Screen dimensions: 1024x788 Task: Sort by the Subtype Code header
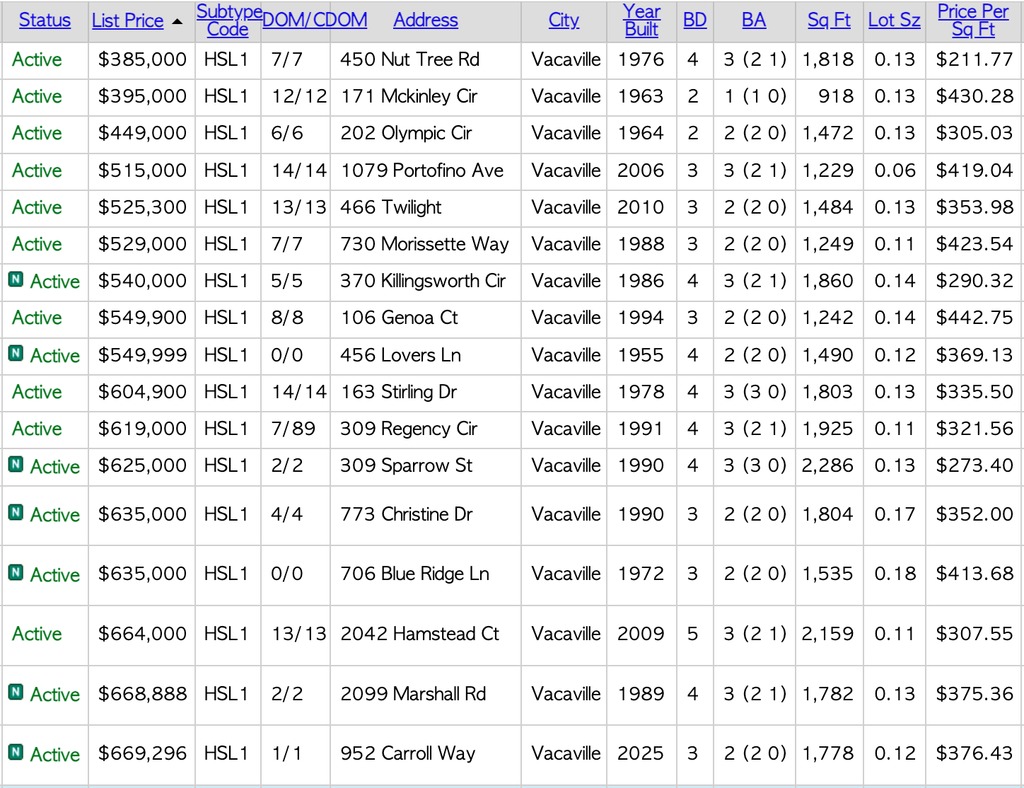[x=227, y=20]
